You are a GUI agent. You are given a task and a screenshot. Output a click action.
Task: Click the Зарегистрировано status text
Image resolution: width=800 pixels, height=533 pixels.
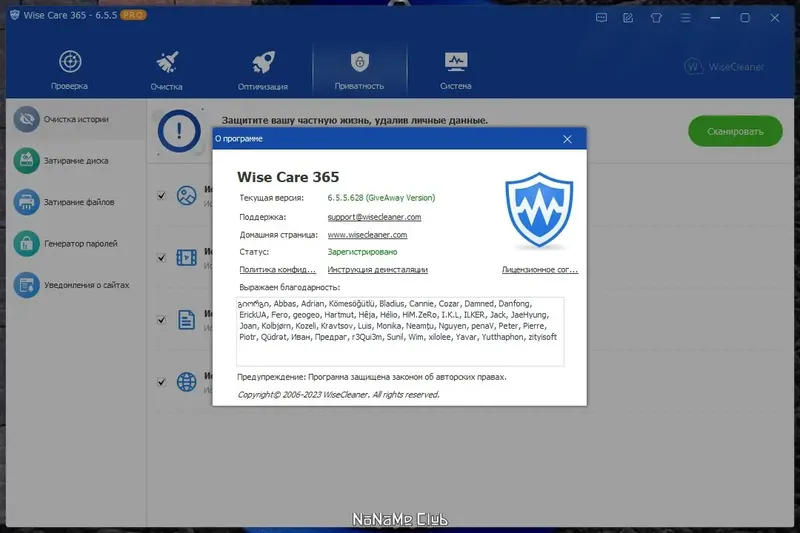[362, 251]
